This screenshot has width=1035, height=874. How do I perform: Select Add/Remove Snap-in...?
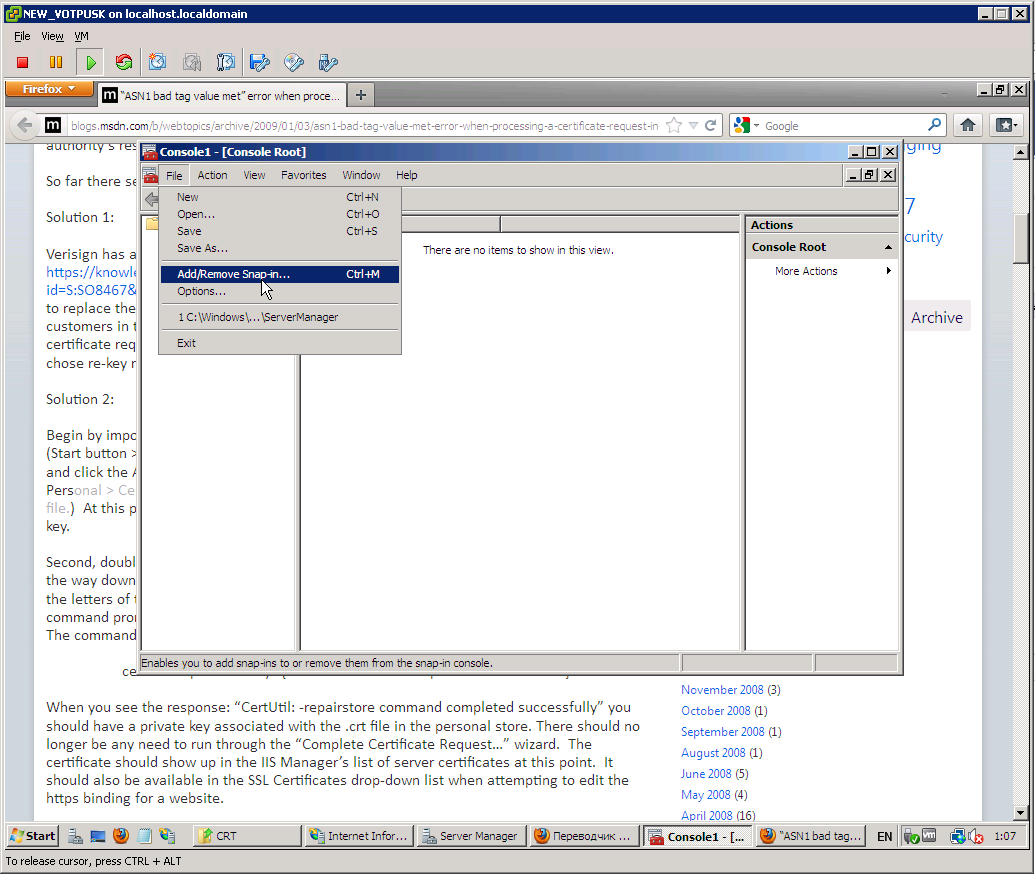pos(280,274)
